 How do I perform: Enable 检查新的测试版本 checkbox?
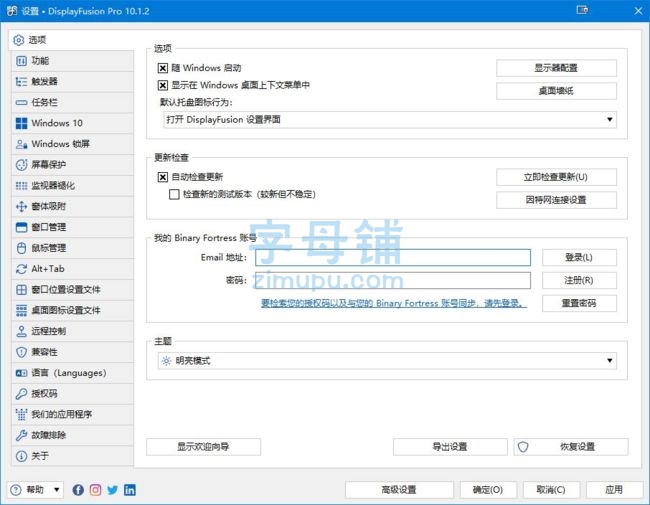coord(174,194)
